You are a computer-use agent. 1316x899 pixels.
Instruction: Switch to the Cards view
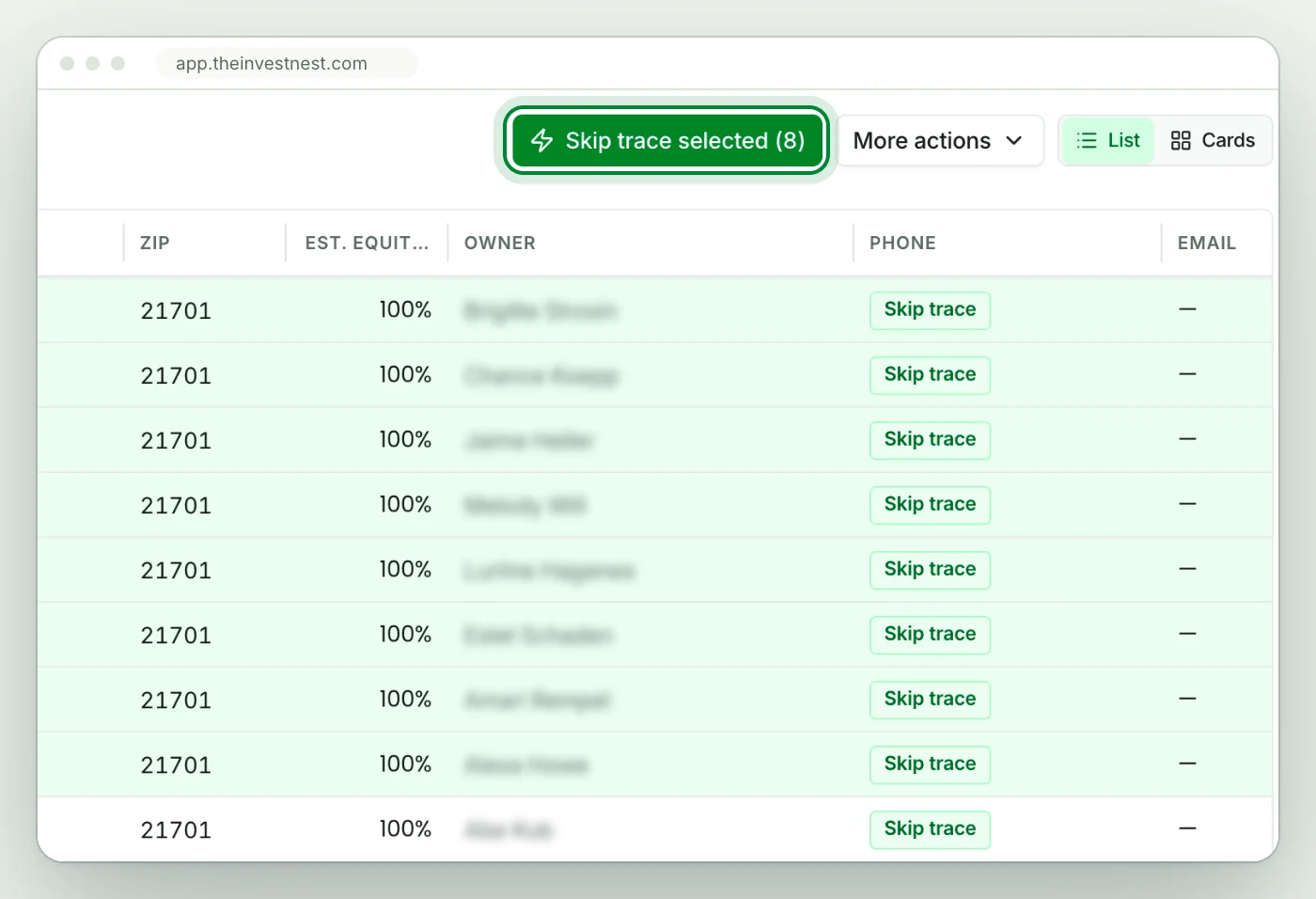click(x=1213, y=141)
